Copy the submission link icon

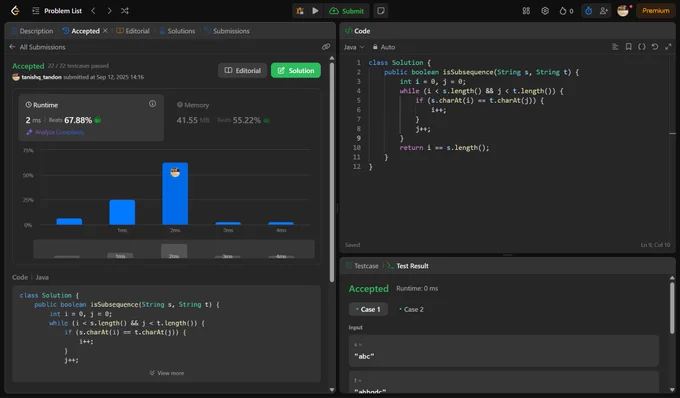tap(326, 47)
